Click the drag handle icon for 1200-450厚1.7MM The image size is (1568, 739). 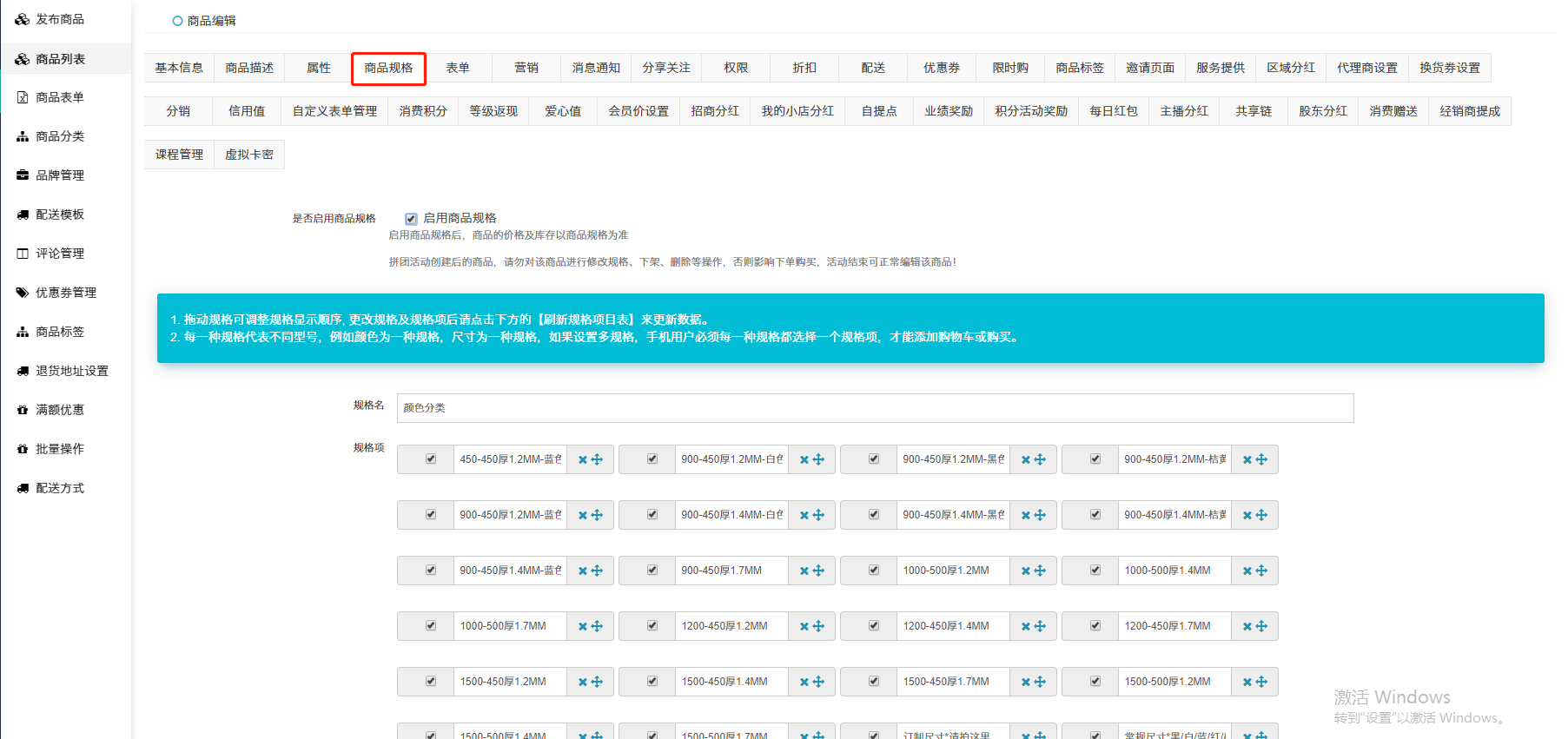coord(1261,626)
